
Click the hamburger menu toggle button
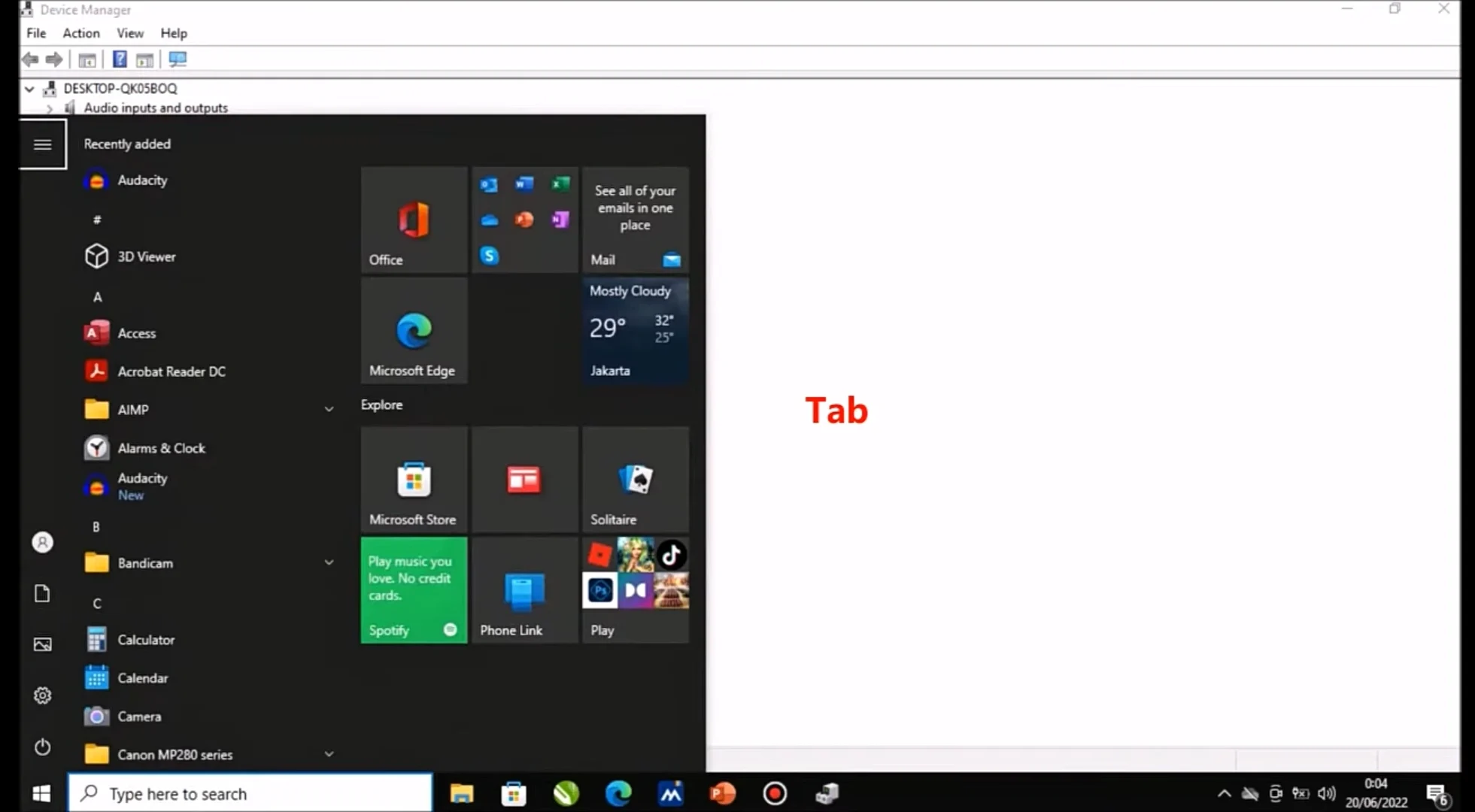click(42, 144)
